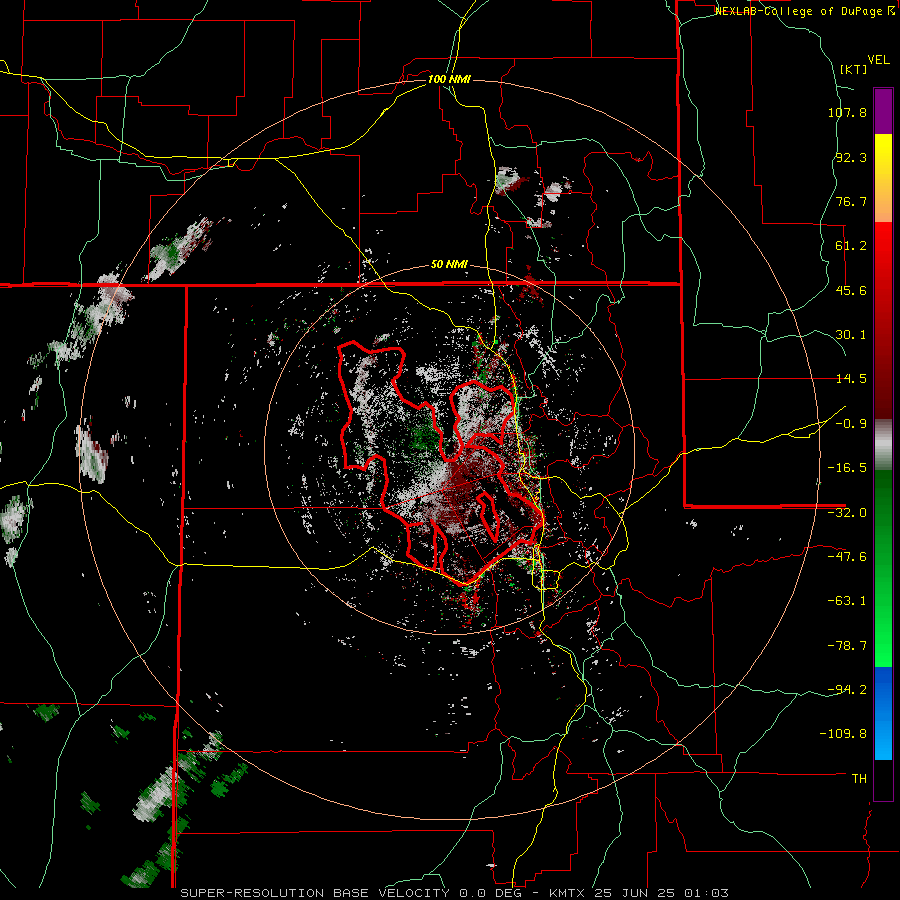Click the Super-Resolution Base Velocity caption
900x900 pixels.
tap(455, 893)
